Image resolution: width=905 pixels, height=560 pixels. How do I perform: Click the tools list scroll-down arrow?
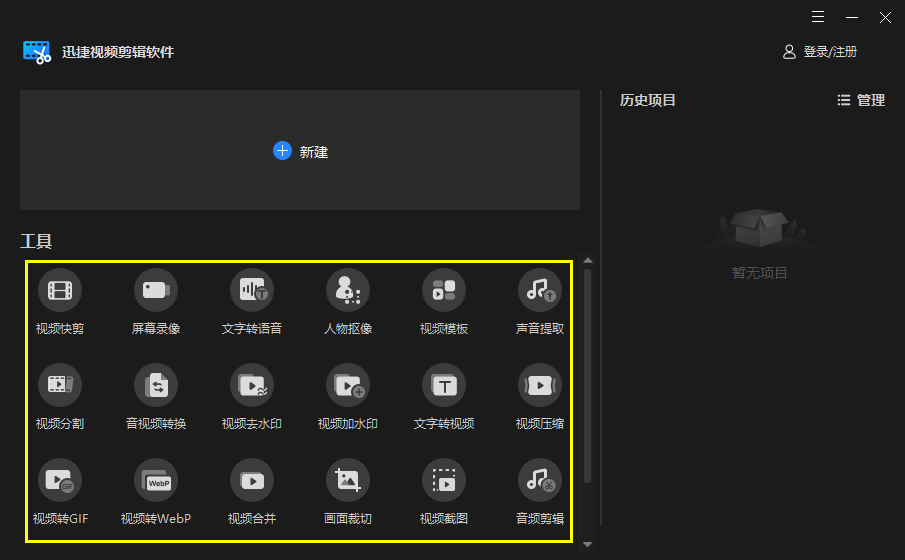tap(588, 544)
